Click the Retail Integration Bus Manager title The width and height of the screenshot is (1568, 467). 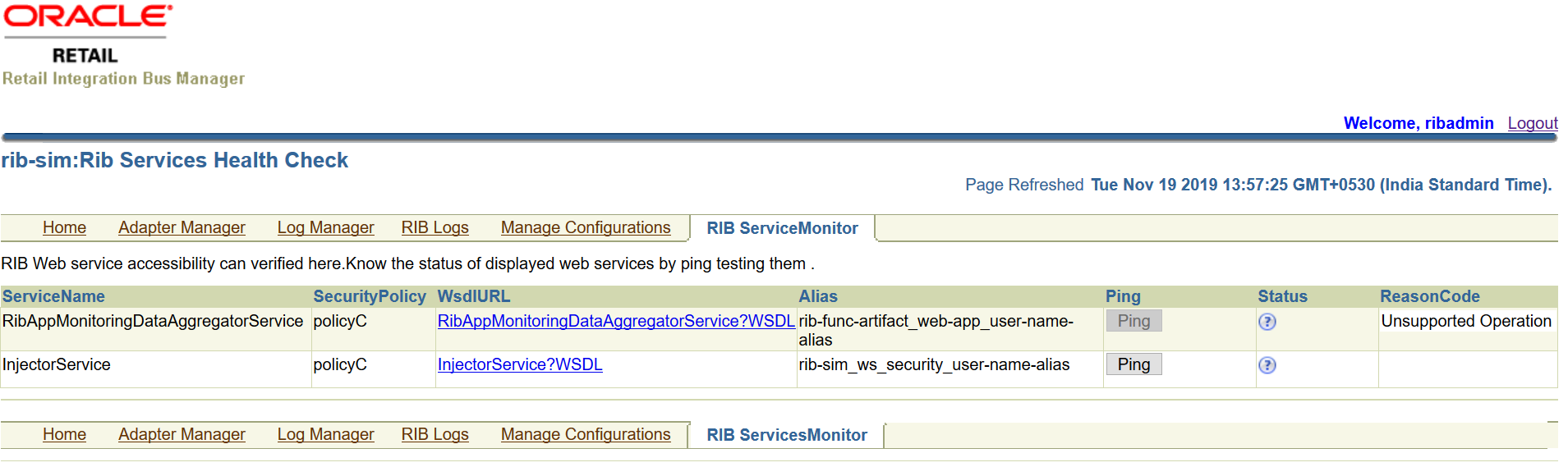tap(123, 79)
